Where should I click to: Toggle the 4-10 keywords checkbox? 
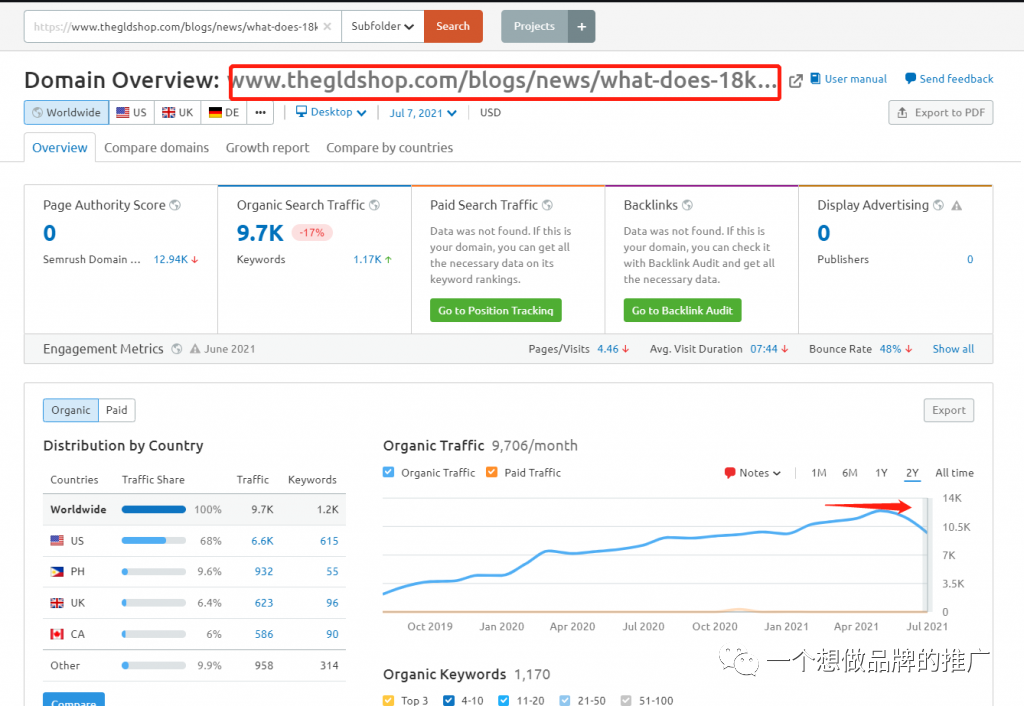[449, 700]
